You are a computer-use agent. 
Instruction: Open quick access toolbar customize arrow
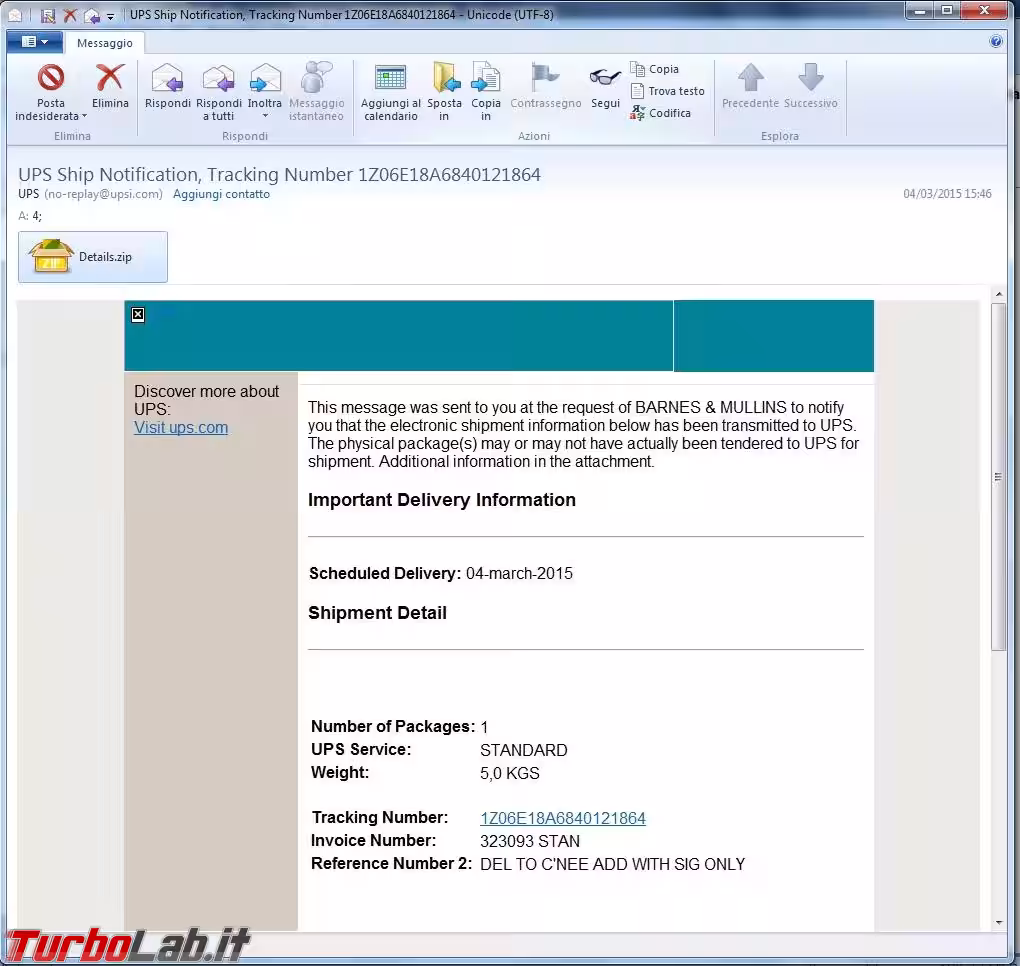pos(111,16)
